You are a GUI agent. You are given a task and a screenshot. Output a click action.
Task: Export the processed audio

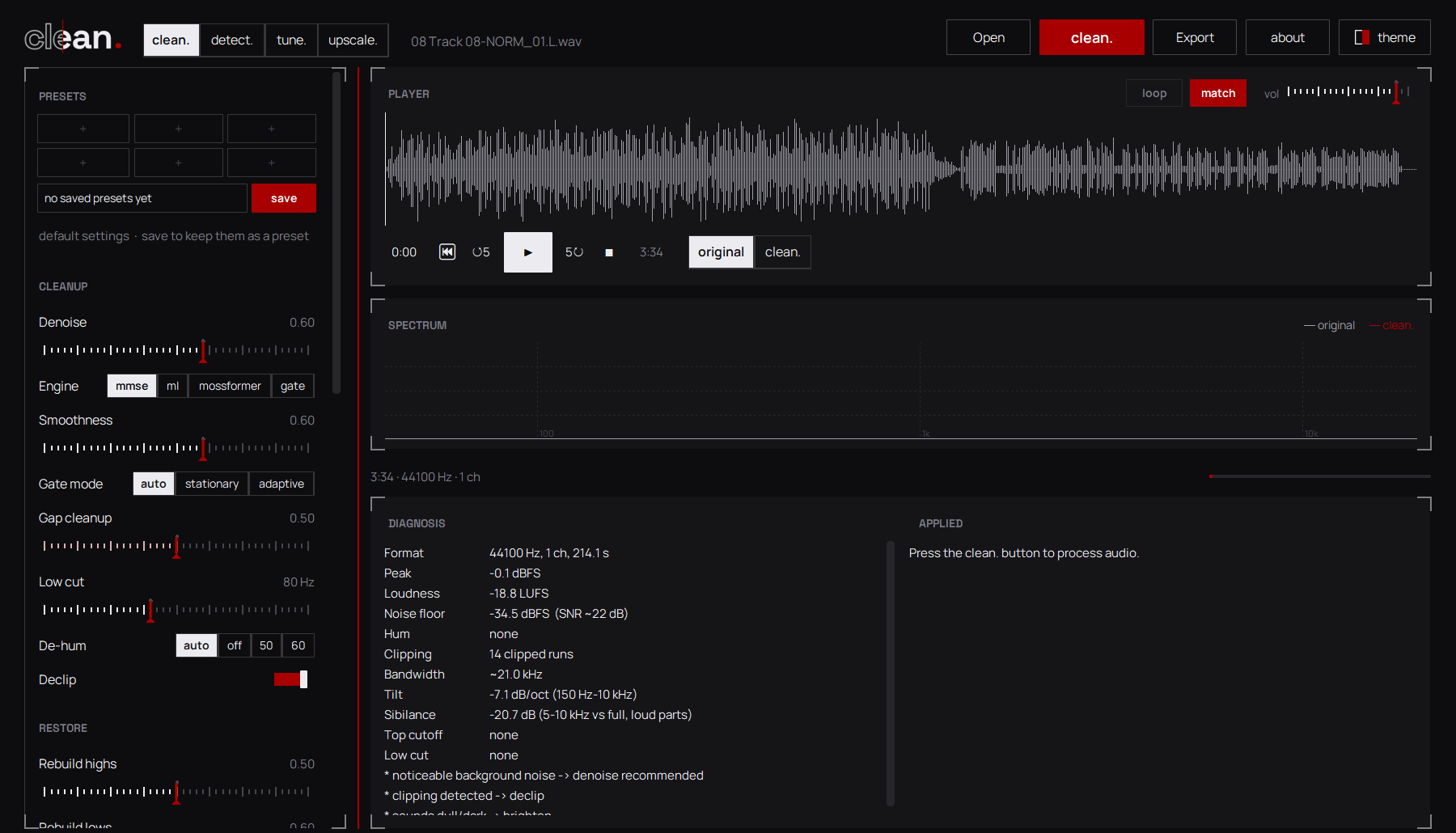click(x=1195, y=37)
